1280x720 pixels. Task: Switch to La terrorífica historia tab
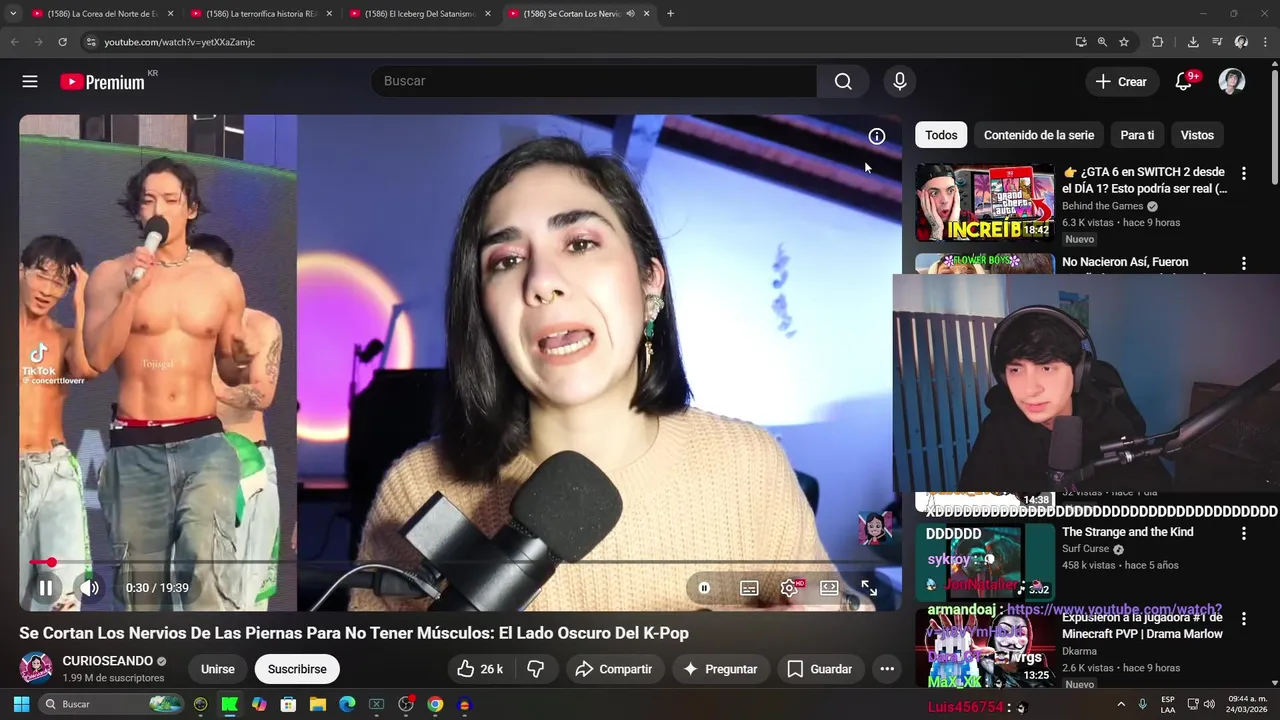[262, 14]
